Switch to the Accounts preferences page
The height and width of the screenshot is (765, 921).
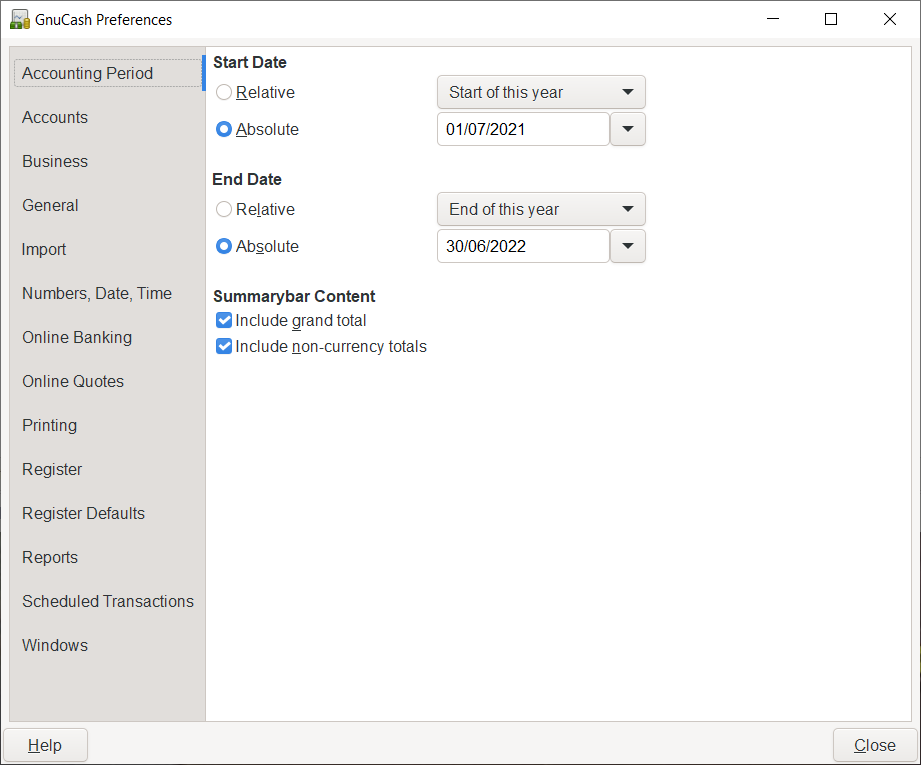[55, 118]
